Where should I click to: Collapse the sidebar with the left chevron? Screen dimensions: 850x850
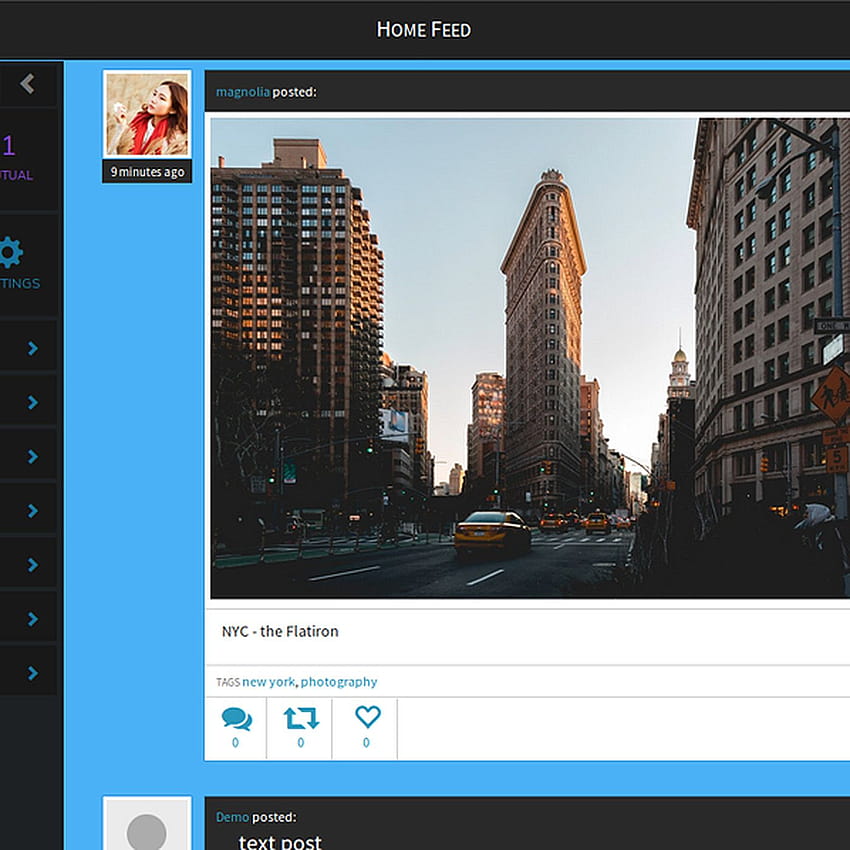tap(28, 84)
